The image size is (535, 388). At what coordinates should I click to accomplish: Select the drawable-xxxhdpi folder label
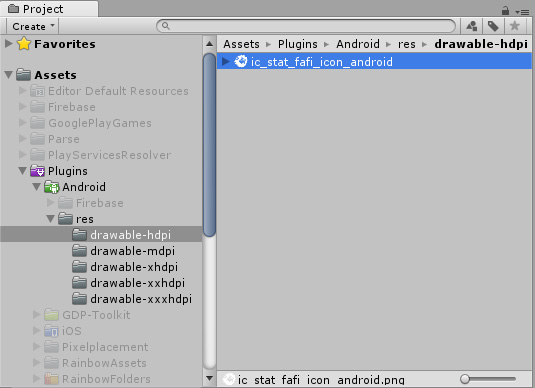tap(141, 299)
